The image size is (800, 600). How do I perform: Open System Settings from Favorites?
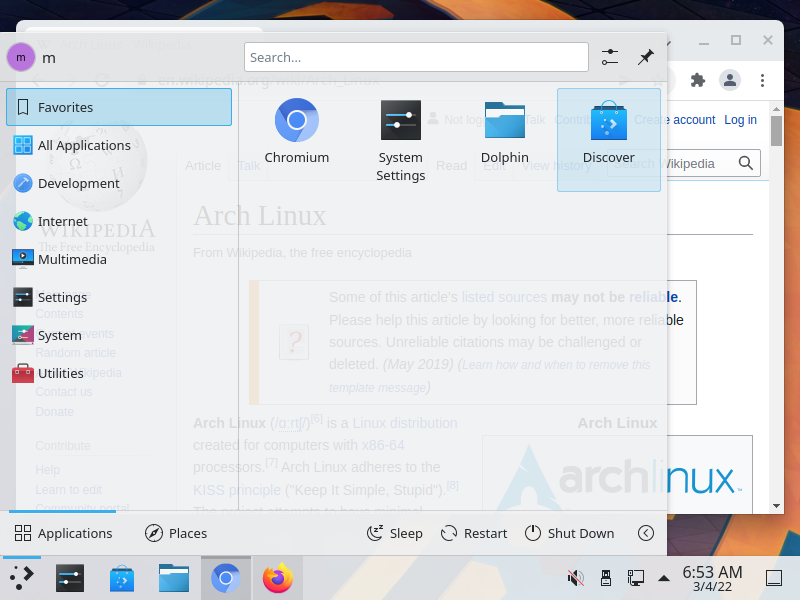point(401,140)
